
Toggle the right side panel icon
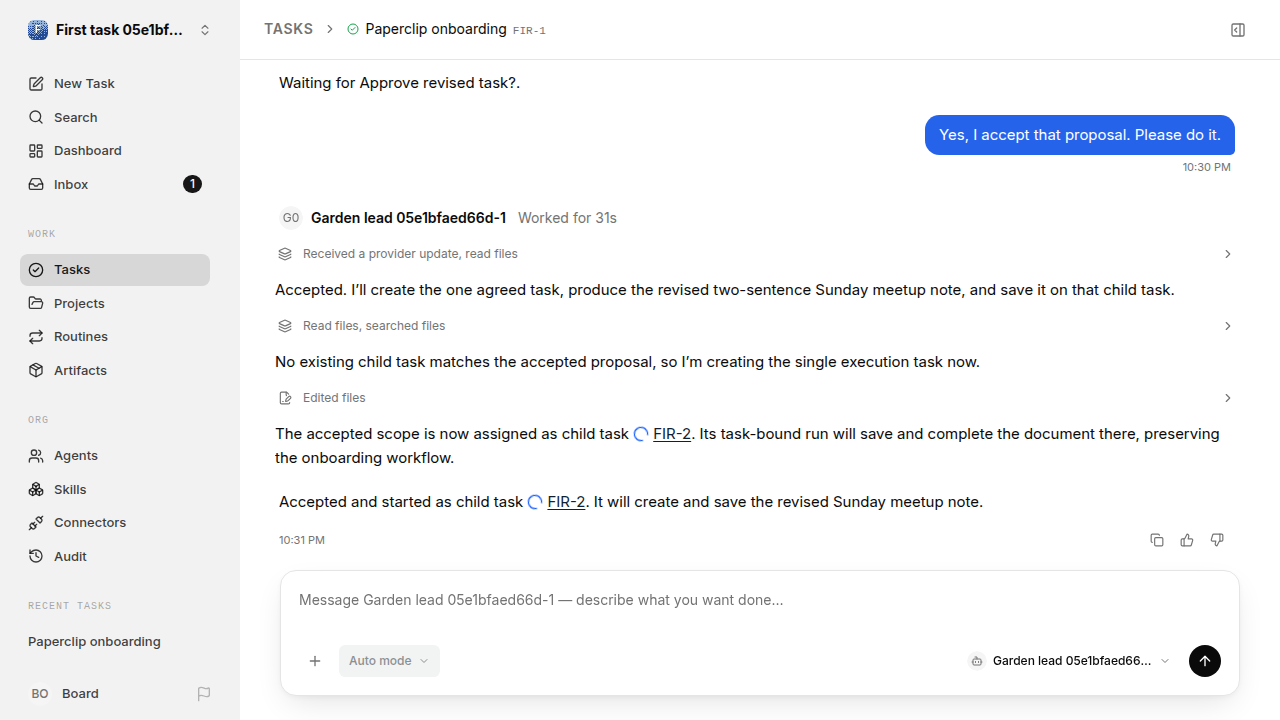tap(1238, 30)
